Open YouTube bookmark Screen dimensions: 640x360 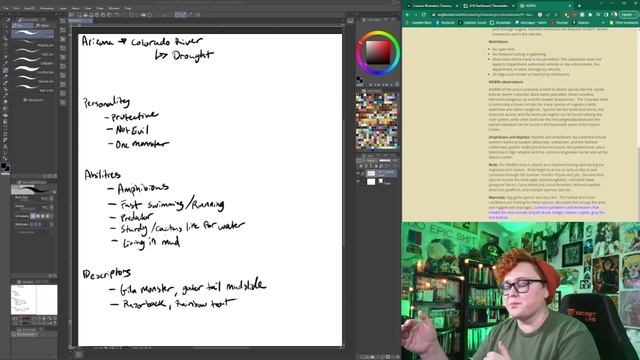click(x=560, y=22)
